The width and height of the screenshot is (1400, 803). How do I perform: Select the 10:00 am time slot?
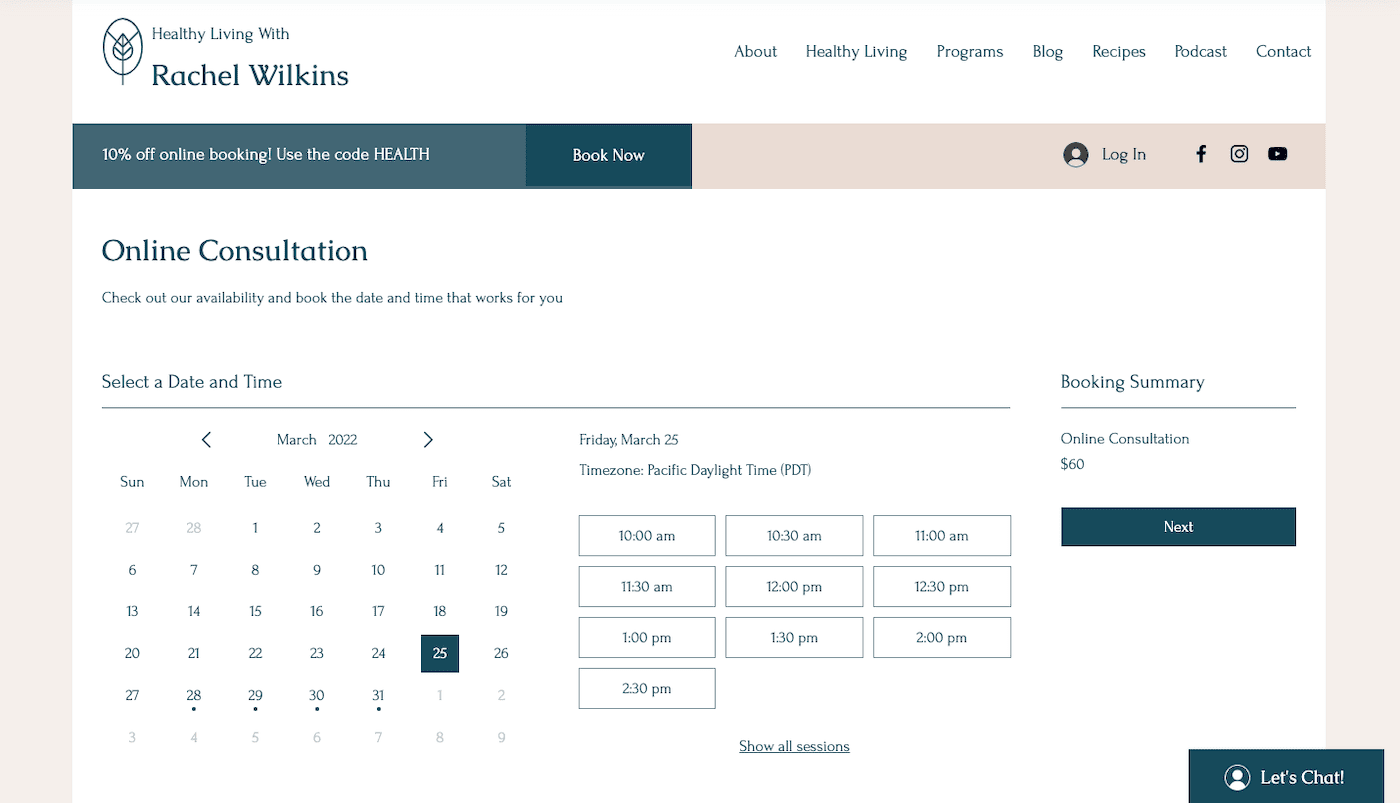647,536
